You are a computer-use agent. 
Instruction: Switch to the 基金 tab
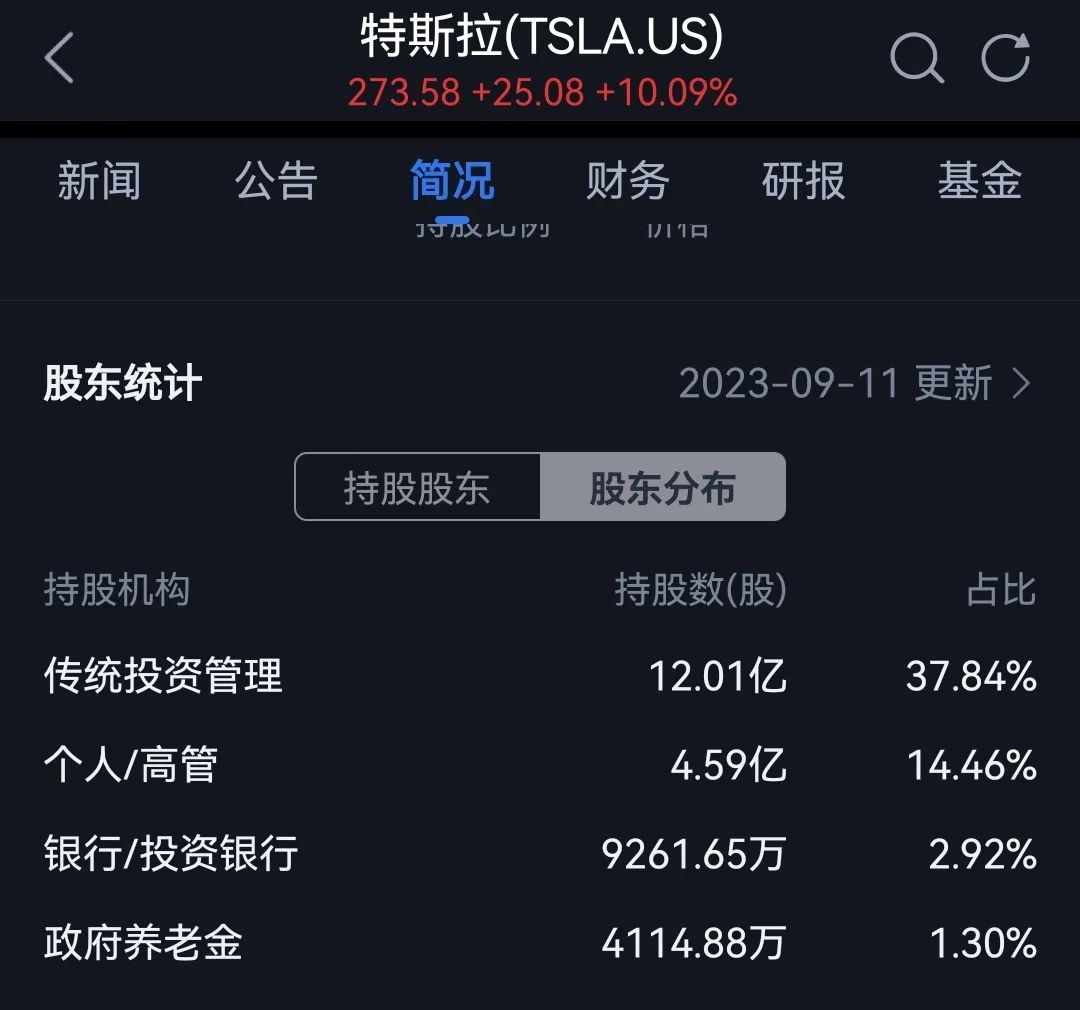pyautogui.click(x=979, y=182)
